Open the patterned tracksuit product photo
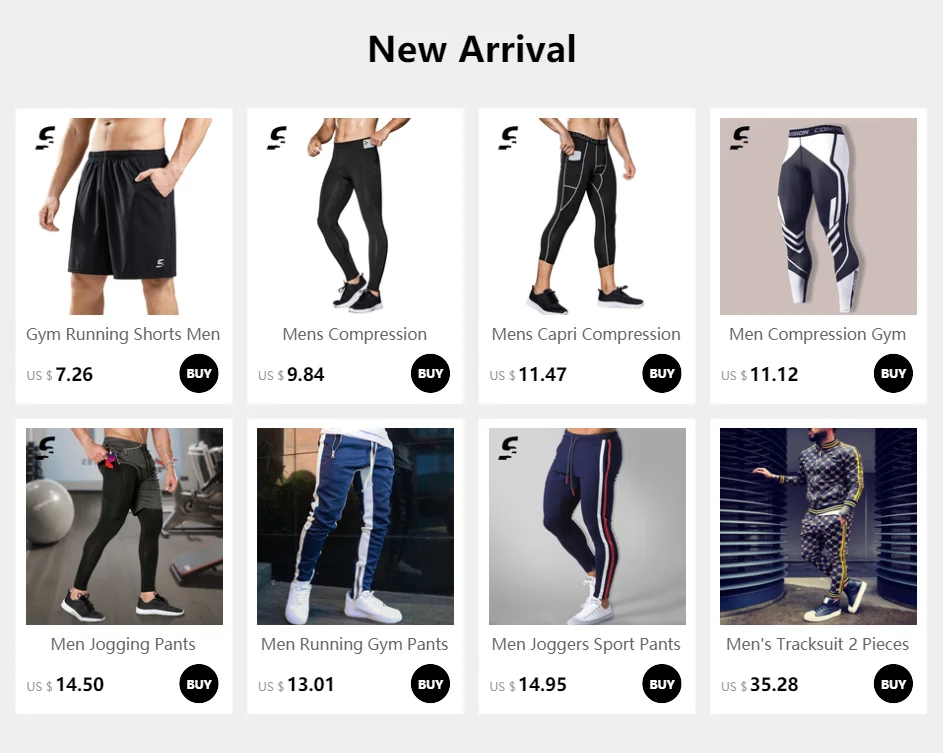943x753 pixels. [819, 526]
